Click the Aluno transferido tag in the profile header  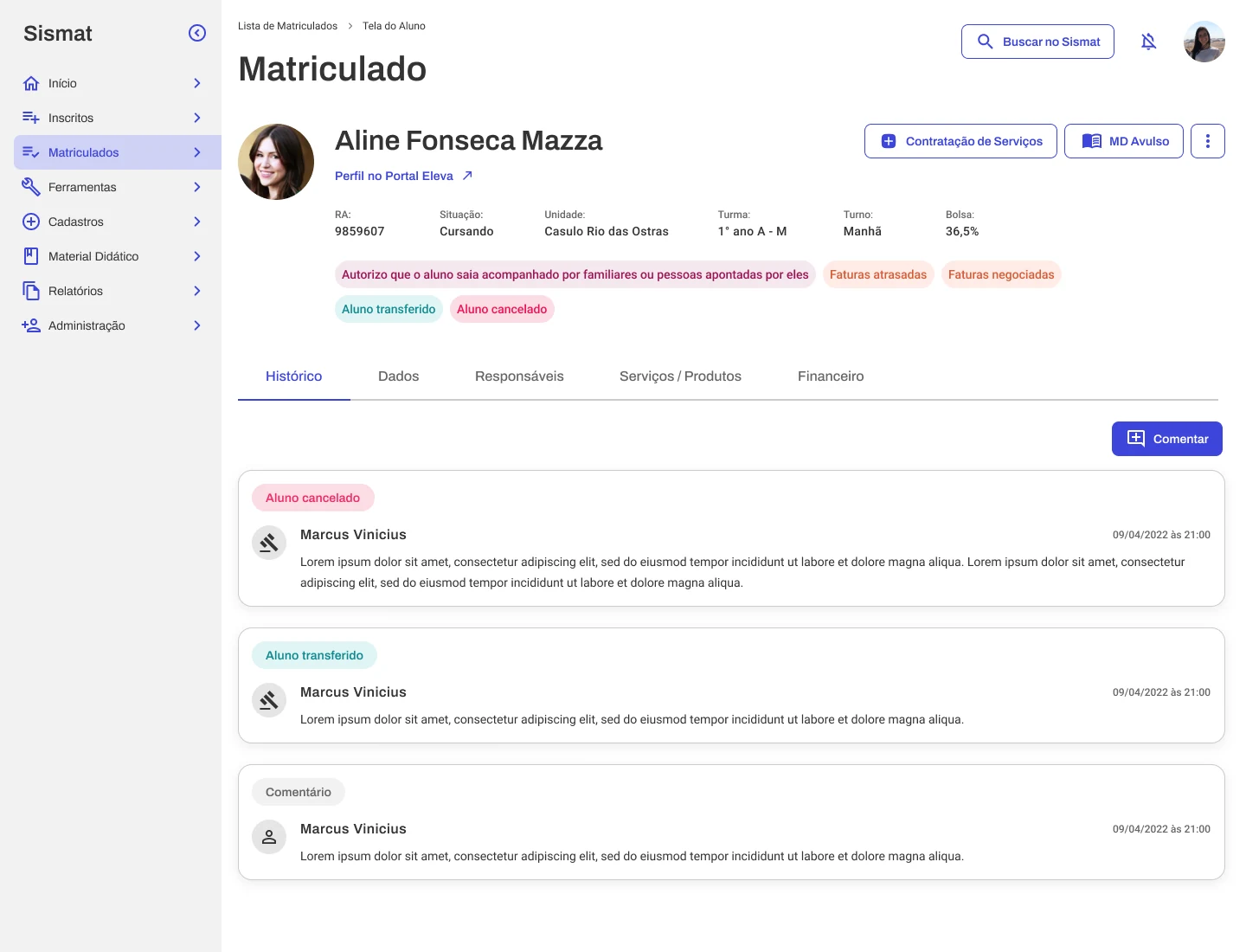[389, 309]
